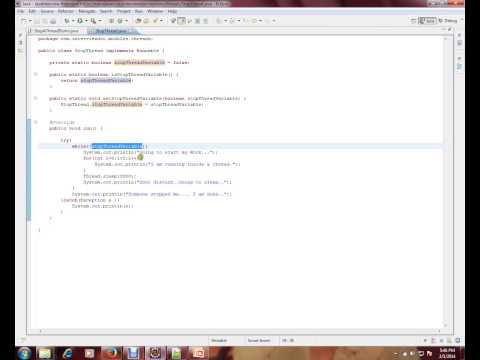Viewport: 480px width, 360px height.
Task: Click the New toolbar icon
Action: coord(24,21)
